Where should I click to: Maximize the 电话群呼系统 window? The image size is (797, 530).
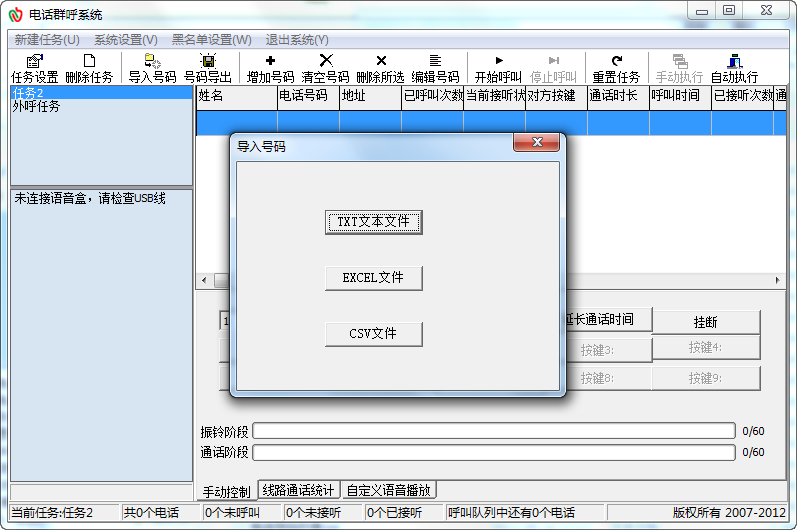tap(729, 11)
